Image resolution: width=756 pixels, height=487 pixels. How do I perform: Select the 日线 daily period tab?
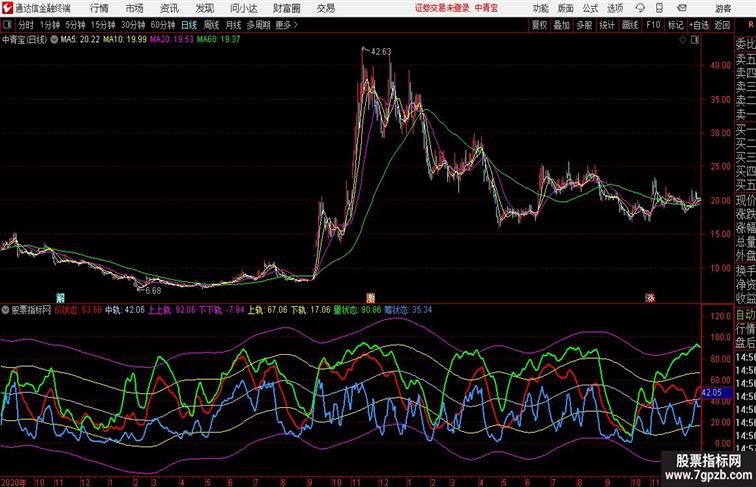189,25
